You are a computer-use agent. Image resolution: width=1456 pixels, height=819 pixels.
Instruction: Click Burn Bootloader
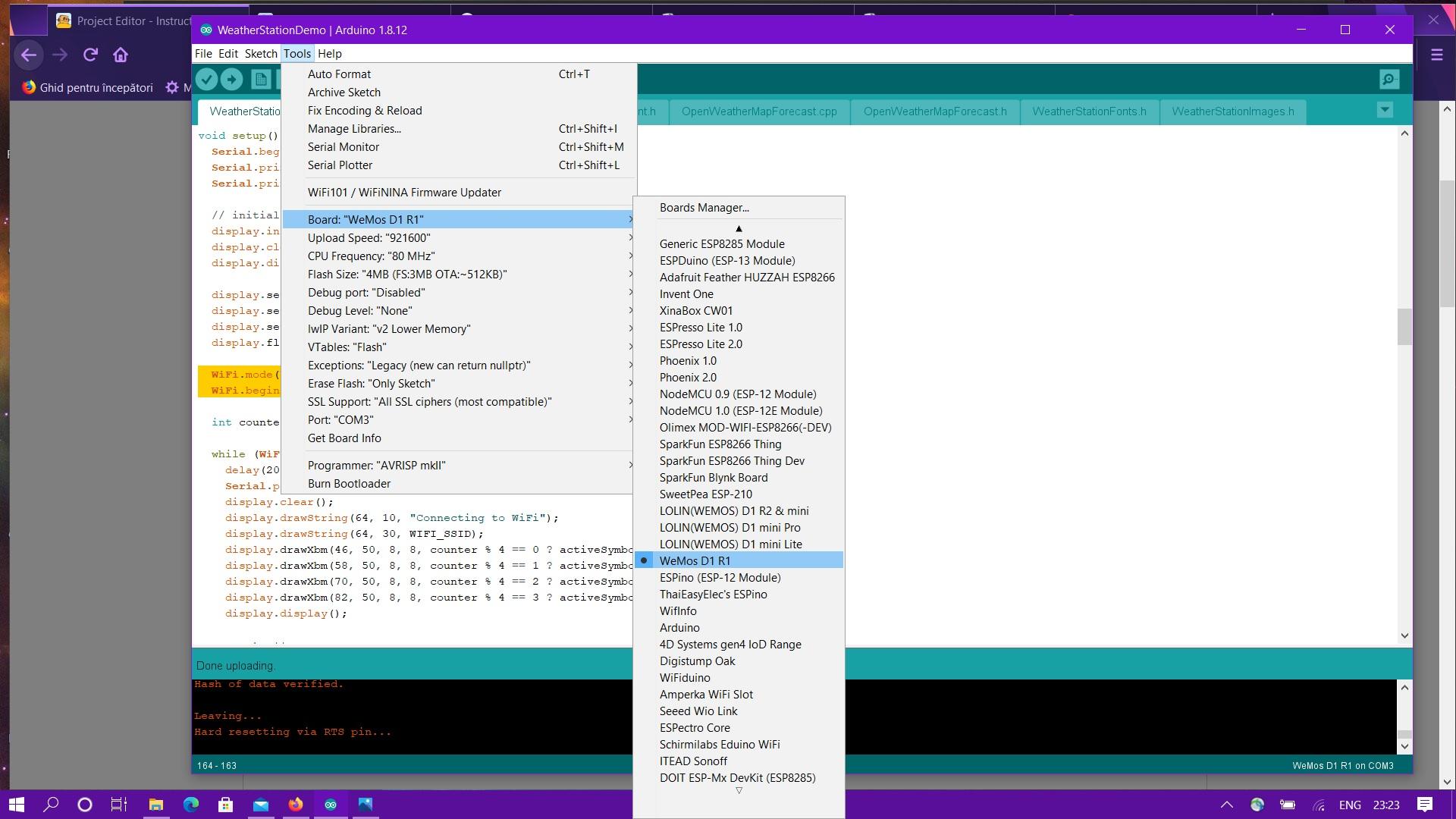pos(459,483)
